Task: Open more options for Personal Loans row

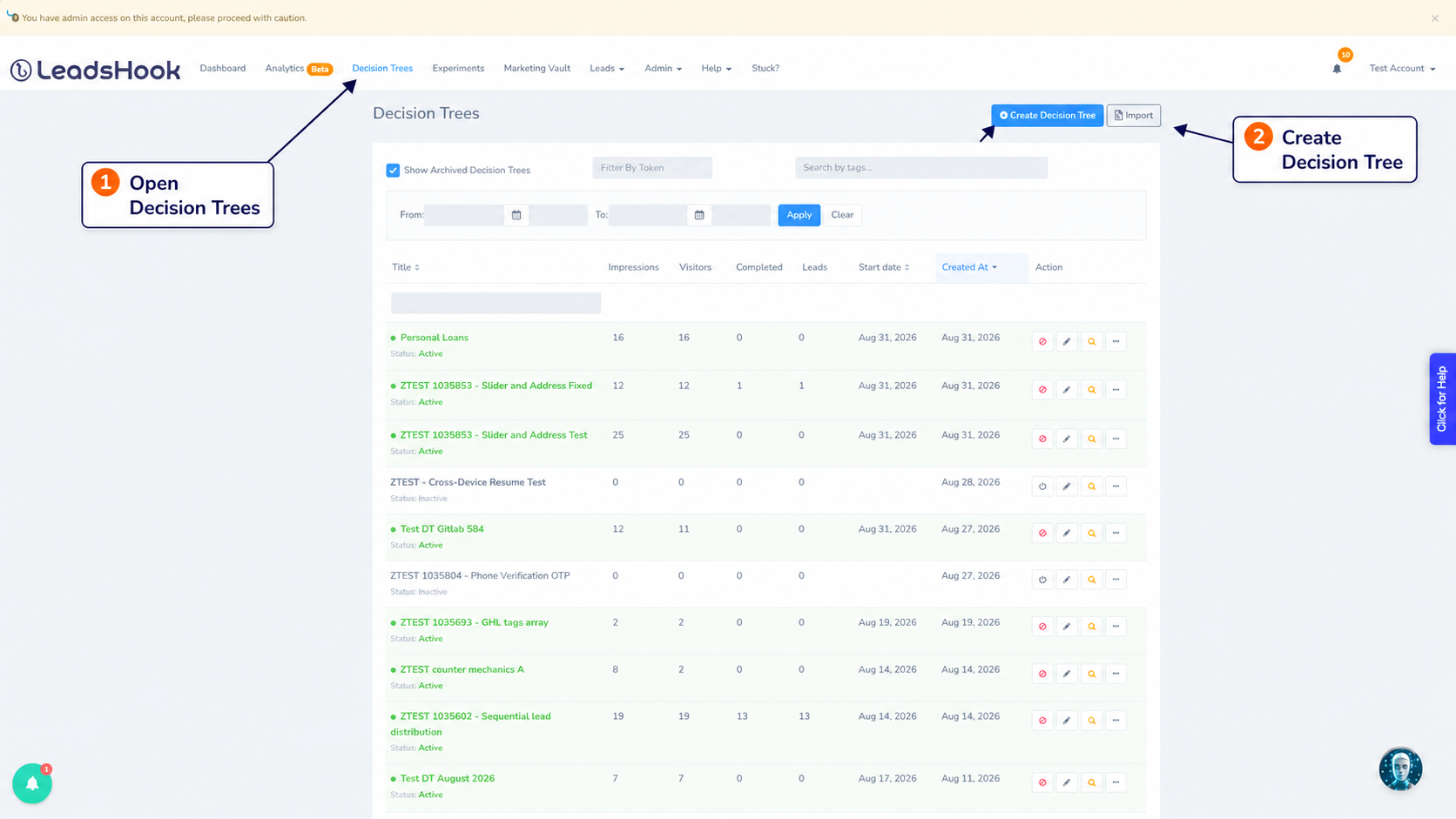Action: tap(1116, 341)
